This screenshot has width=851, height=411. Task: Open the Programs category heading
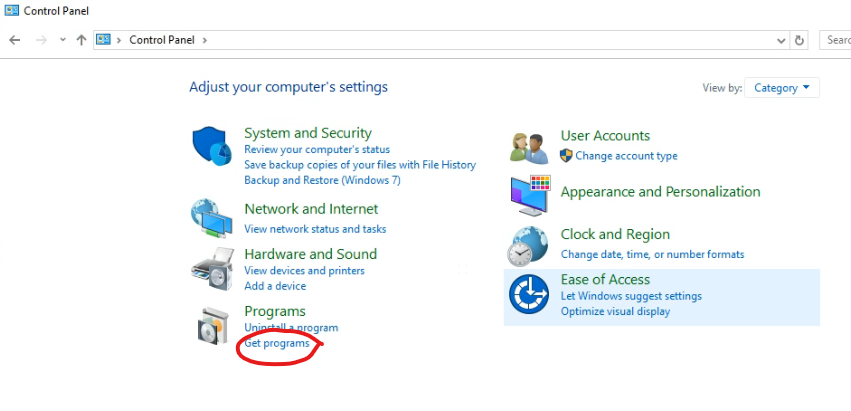(x=275, y=311)
